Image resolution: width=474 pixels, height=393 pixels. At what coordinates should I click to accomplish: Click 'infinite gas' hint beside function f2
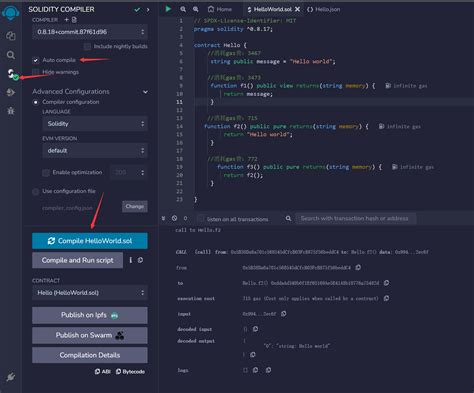400,126
